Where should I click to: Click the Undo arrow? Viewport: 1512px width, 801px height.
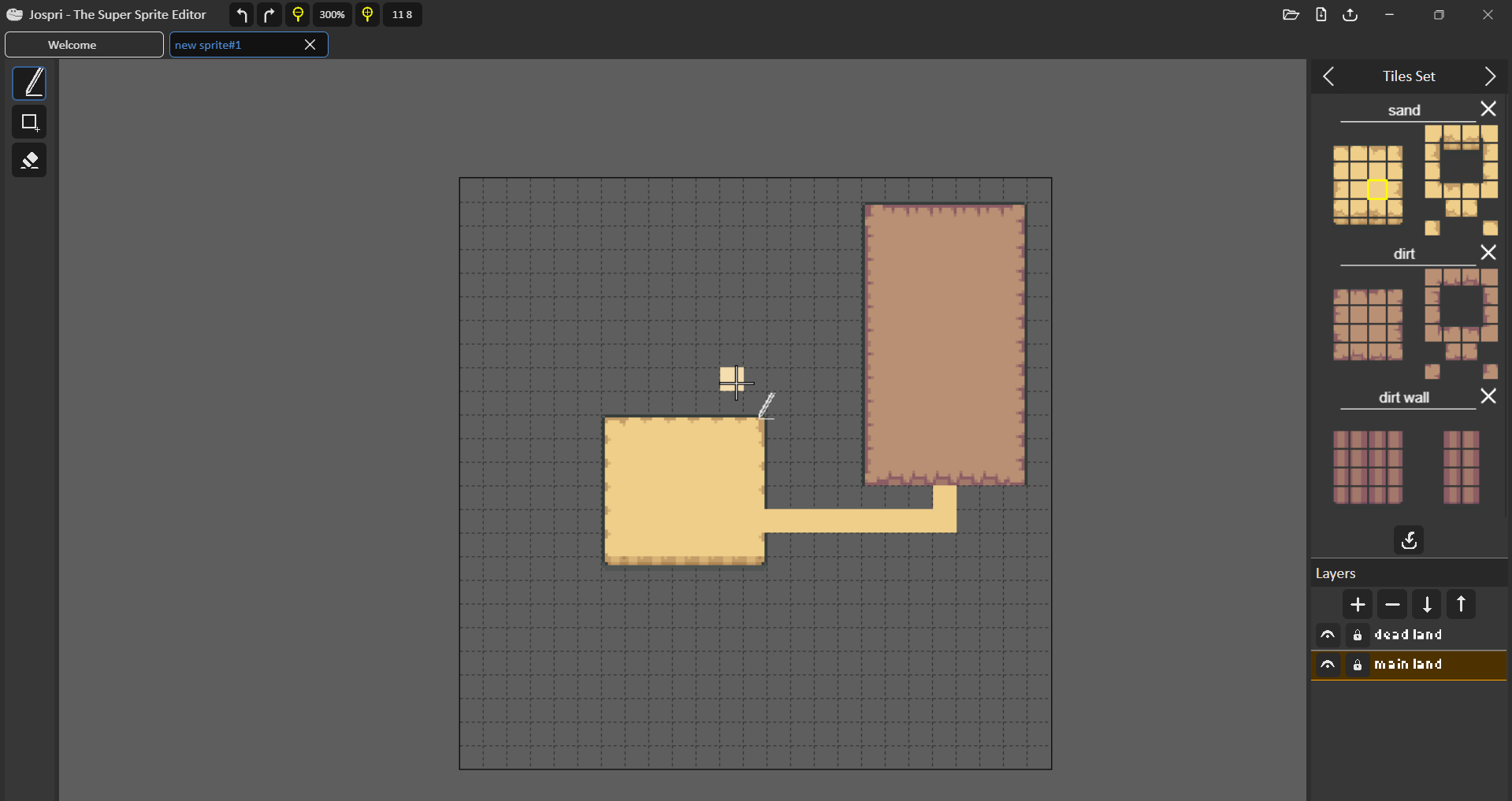(x=240, y=14)
